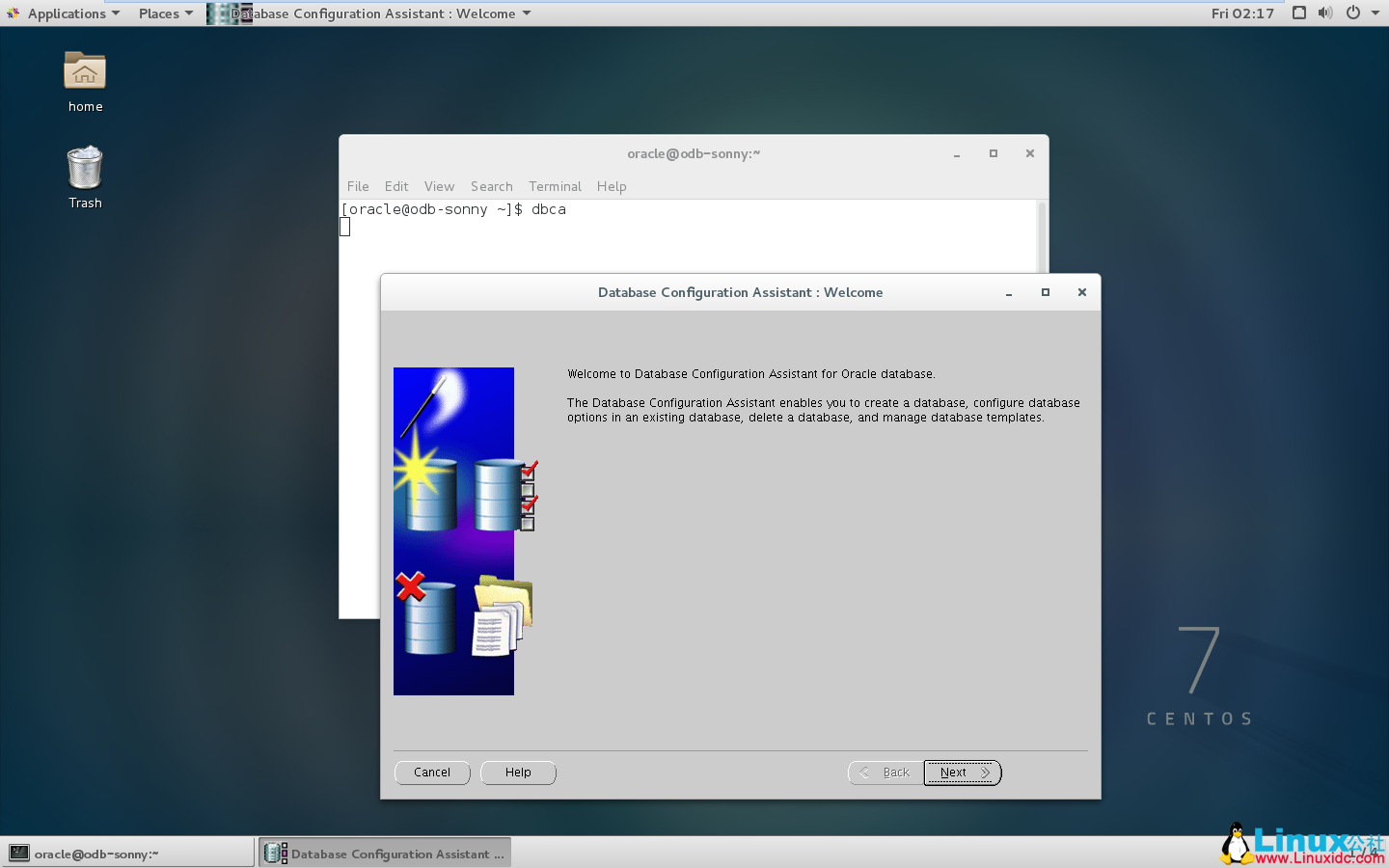
Task: Open the File menu in terminal
Action: tap(358, 186)
